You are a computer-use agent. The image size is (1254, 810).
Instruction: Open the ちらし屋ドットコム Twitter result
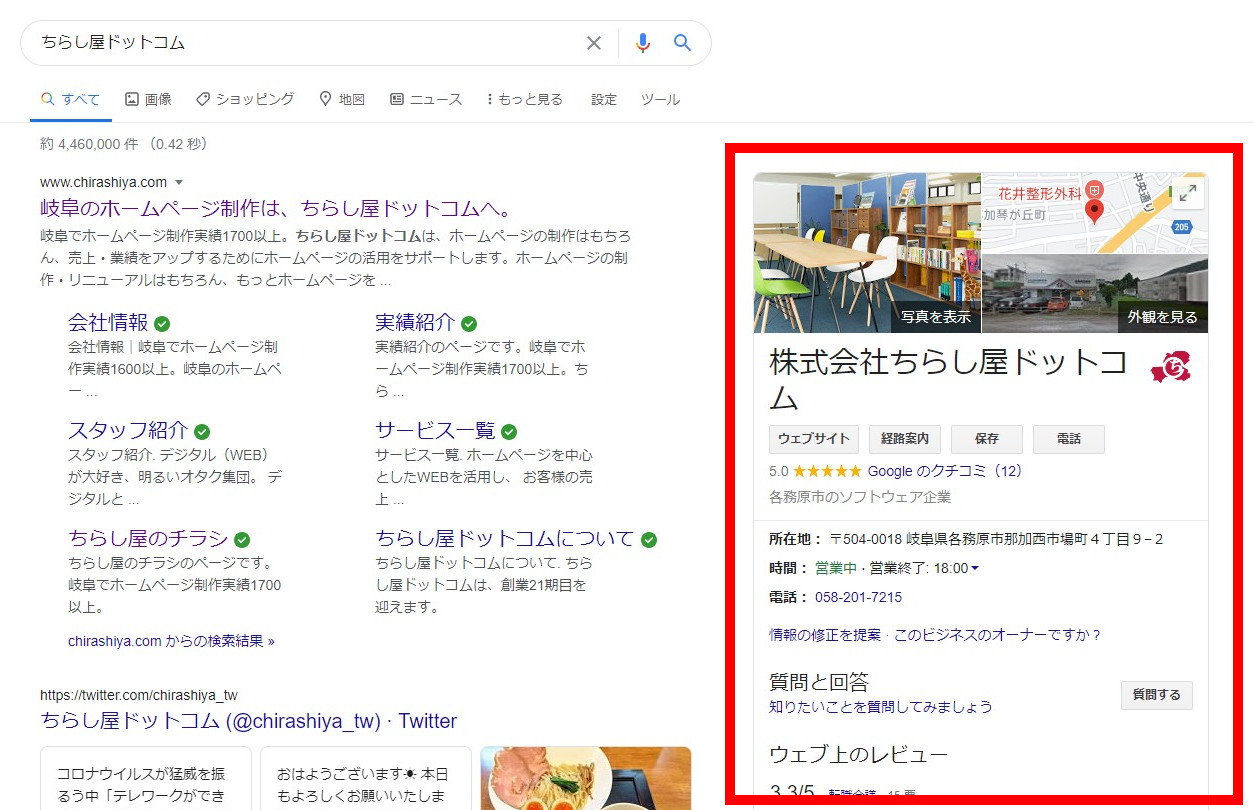(x=248, y=721)
